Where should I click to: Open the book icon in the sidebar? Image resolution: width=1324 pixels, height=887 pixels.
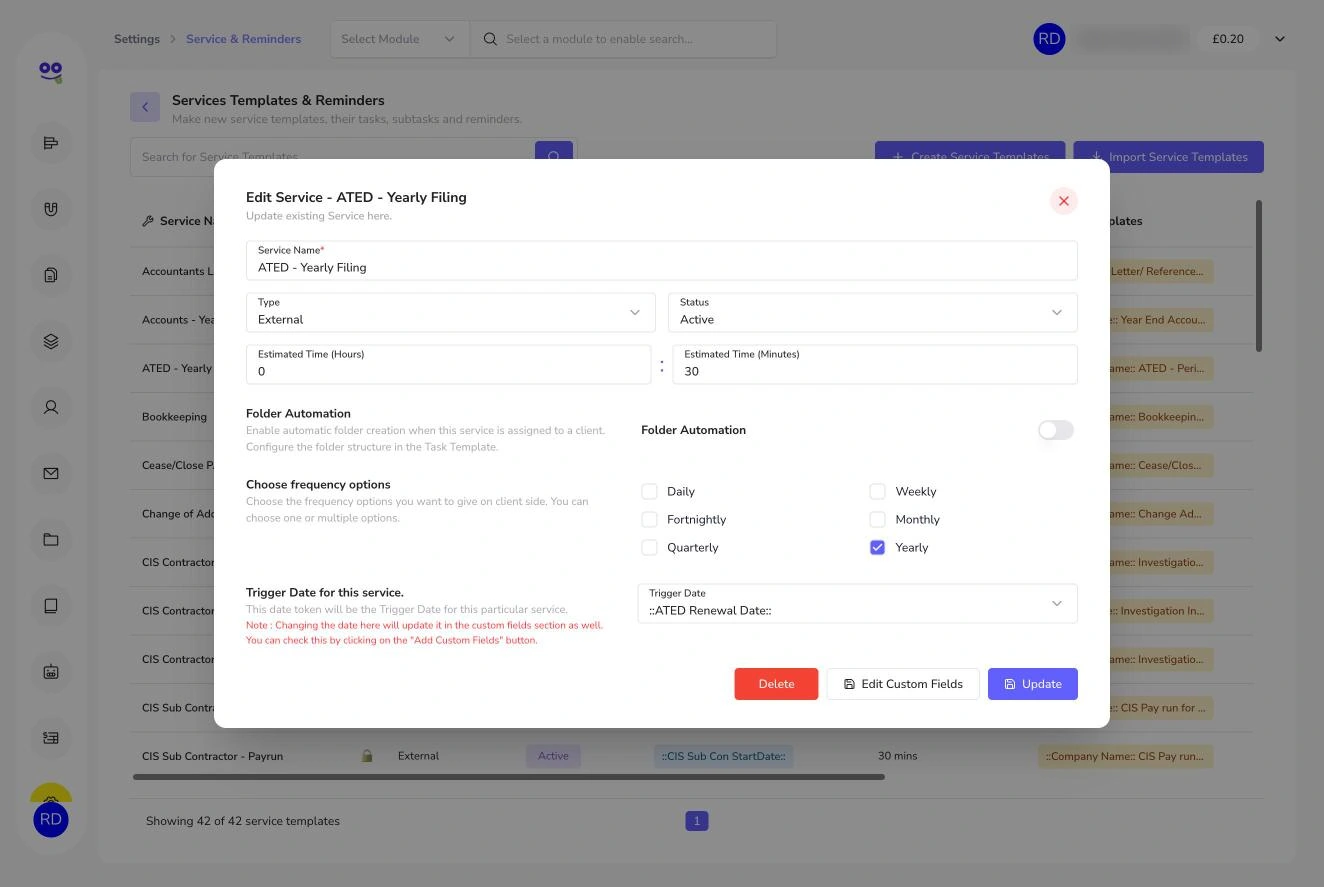(51, 606)
